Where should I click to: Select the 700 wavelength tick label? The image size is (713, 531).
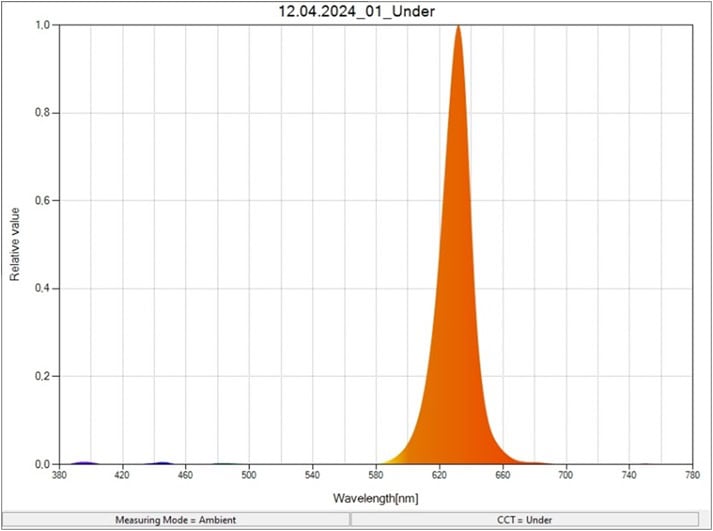click(566, 476)
